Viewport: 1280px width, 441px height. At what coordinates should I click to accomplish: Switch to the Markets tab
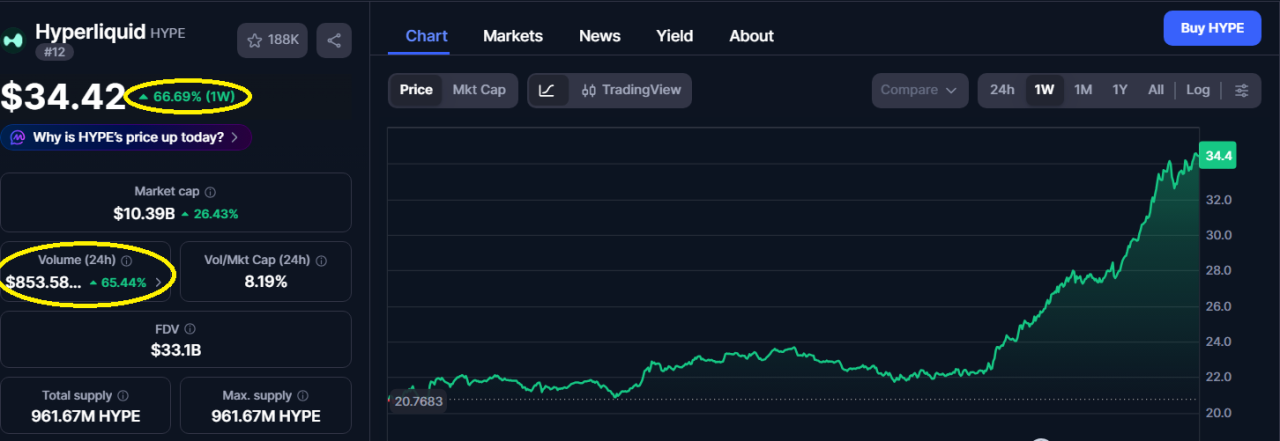pos(512,36)
